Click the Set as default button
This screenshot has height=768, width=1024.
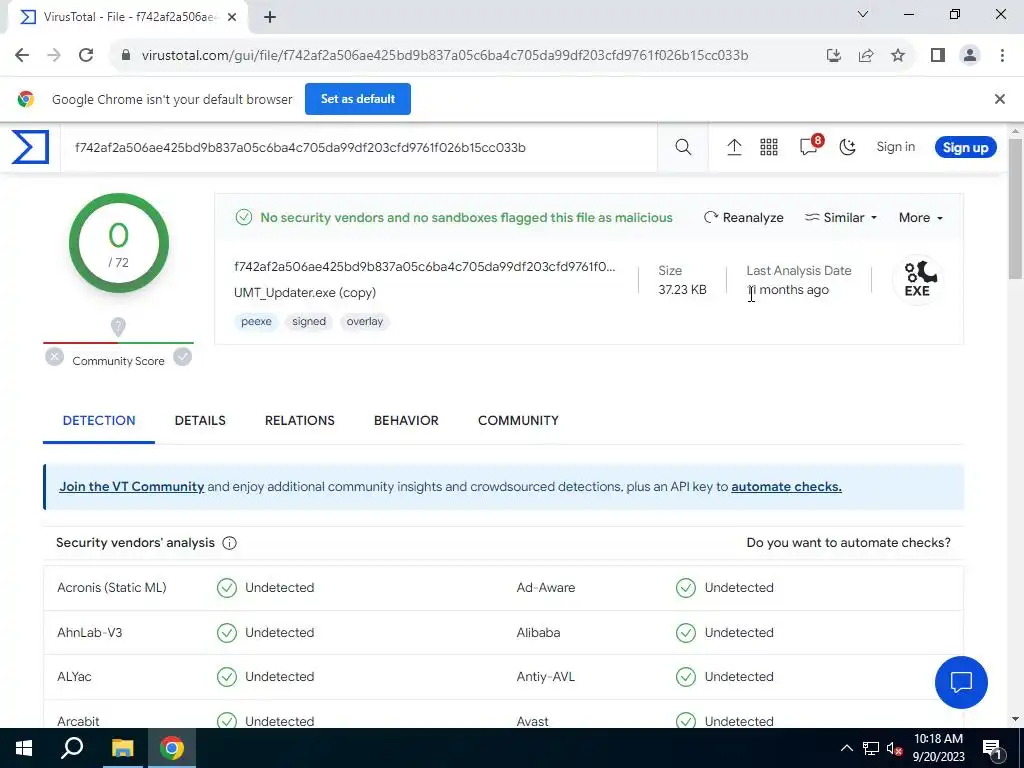[x=358, y=99]
